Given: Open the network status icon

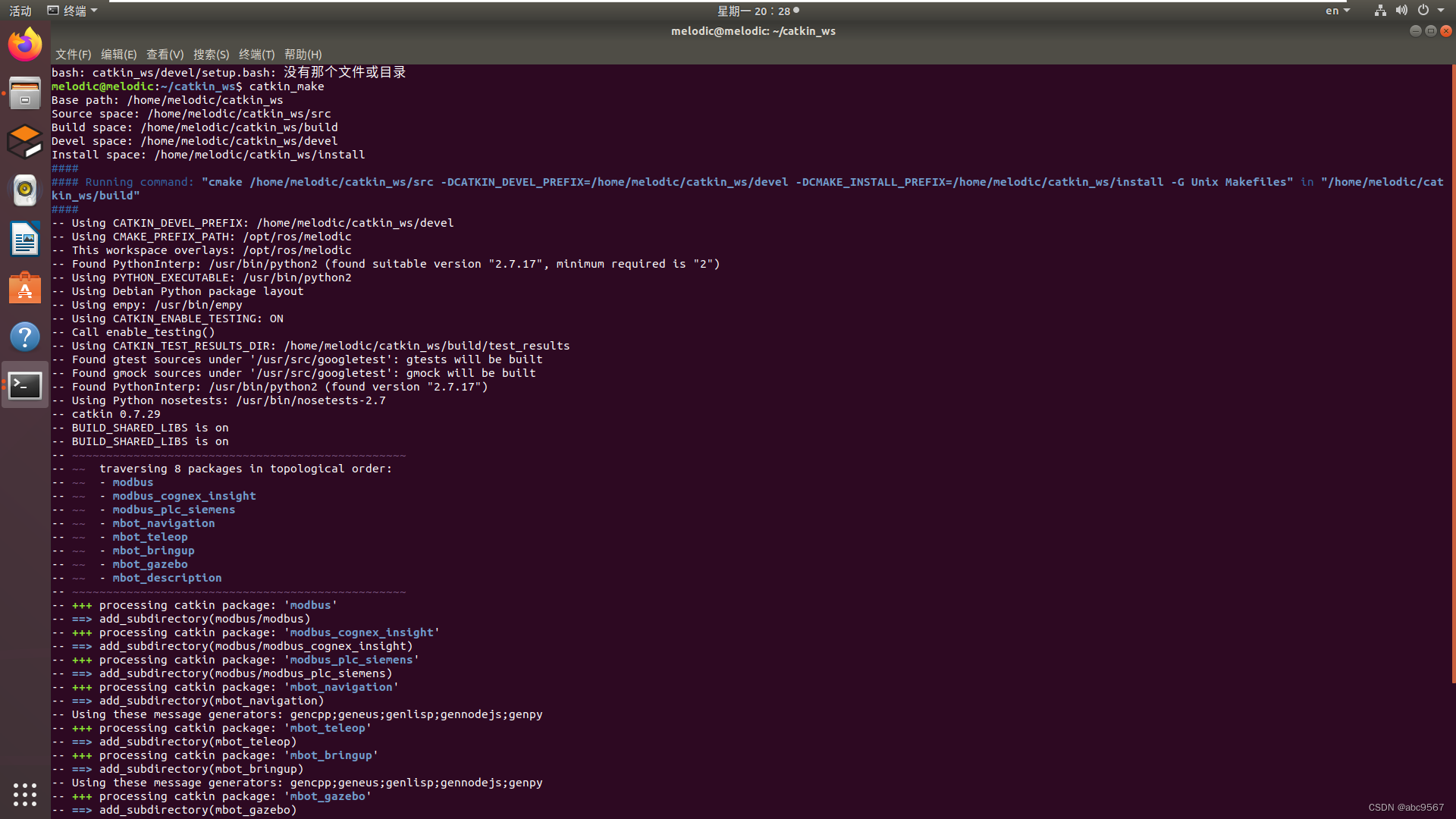Looking at the screenshot, I should tap(1380, 11).
